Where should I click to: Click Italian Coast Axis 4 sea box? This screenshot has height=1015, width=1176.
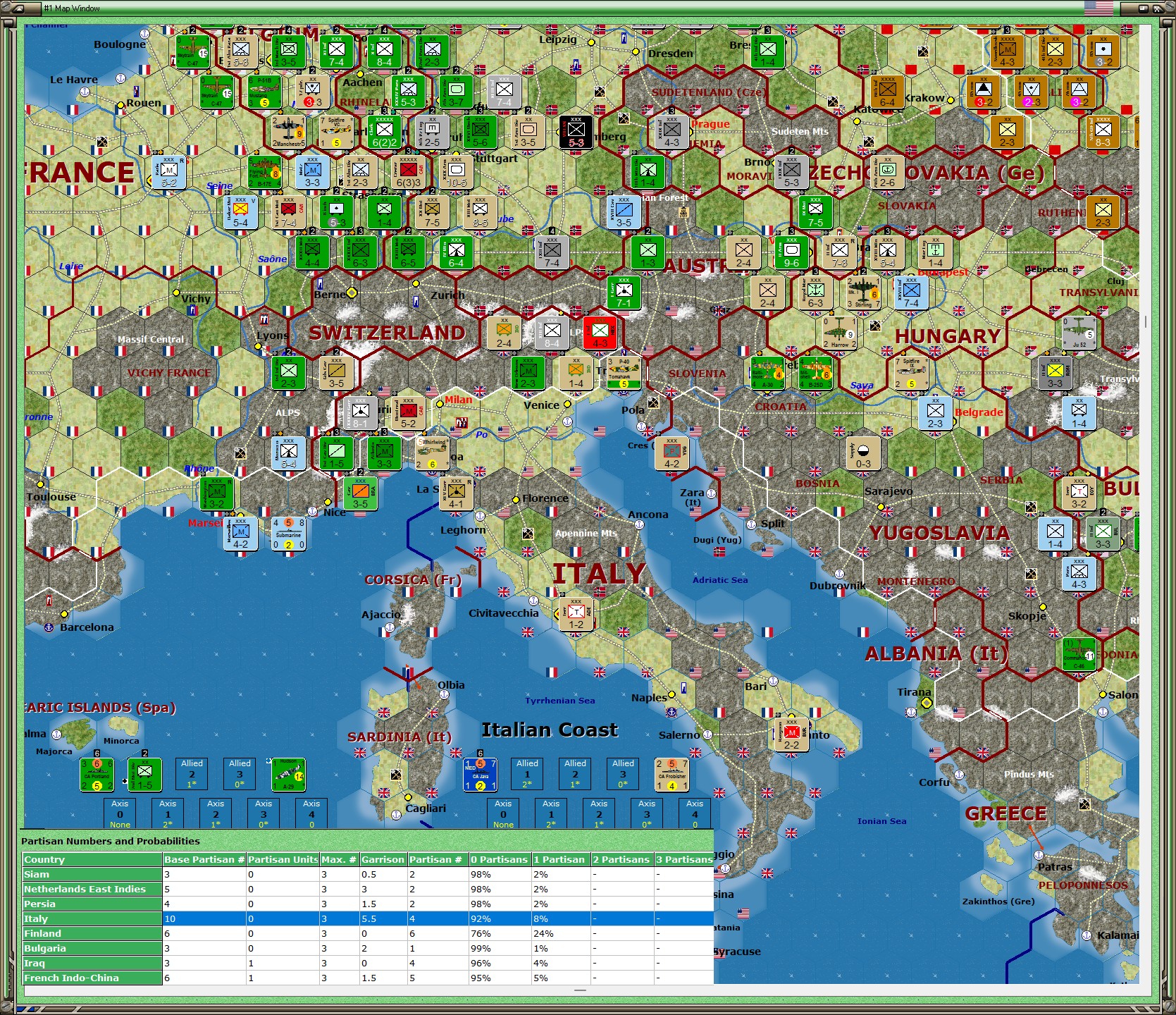pyautogui.click(x=695, y=813)
